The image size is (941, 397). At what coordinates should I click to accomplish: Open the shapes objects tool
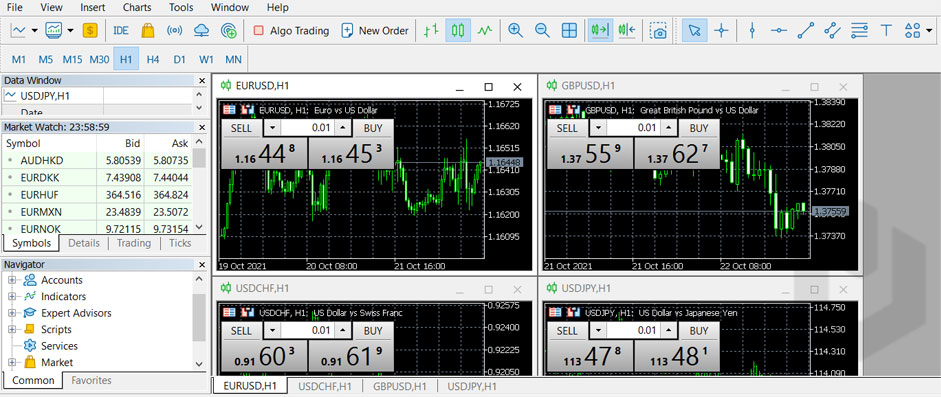point(912,30)
